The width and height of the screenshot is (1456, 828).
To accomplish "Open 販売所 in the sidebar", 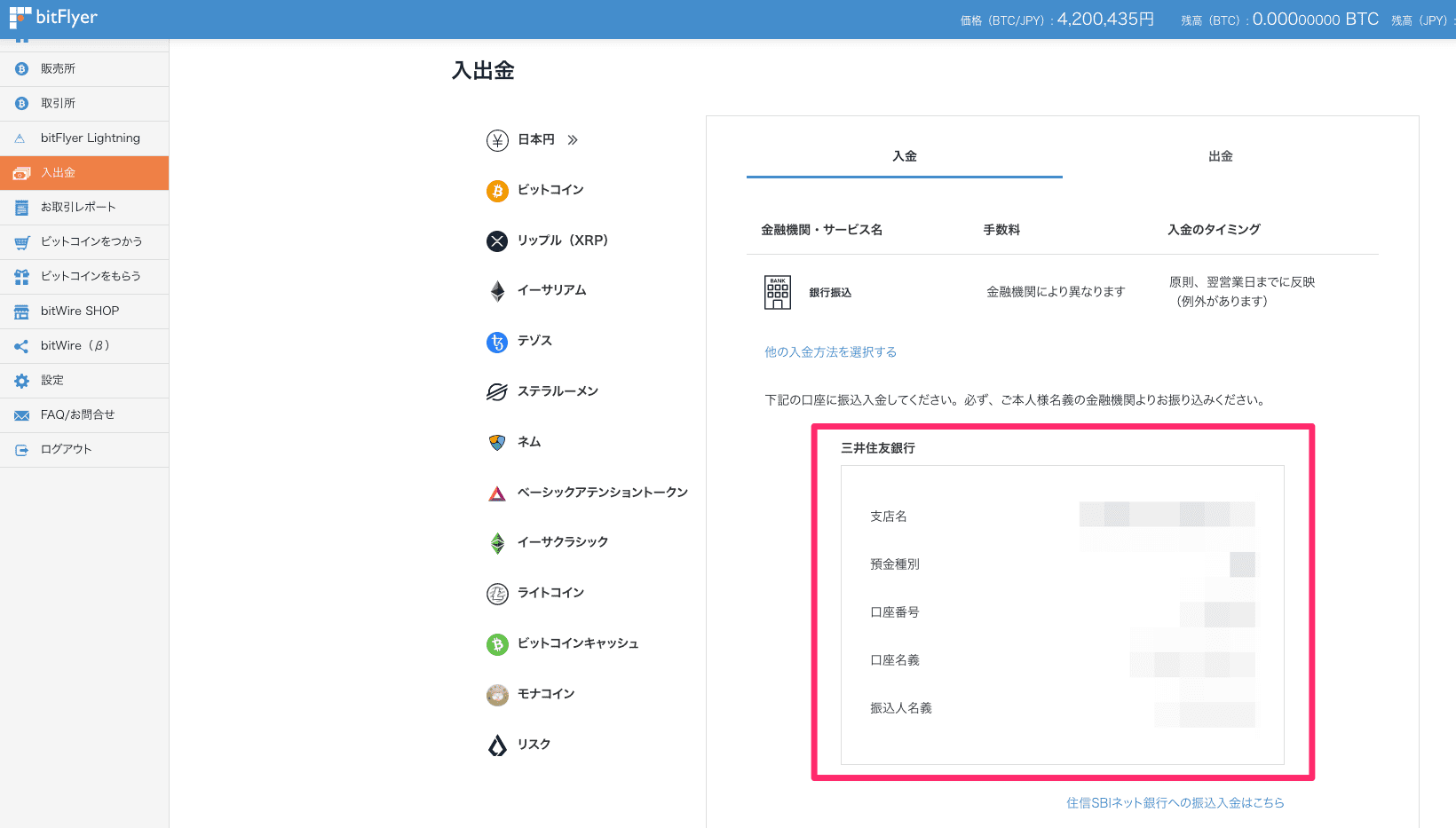I will [x=84, y=68].
